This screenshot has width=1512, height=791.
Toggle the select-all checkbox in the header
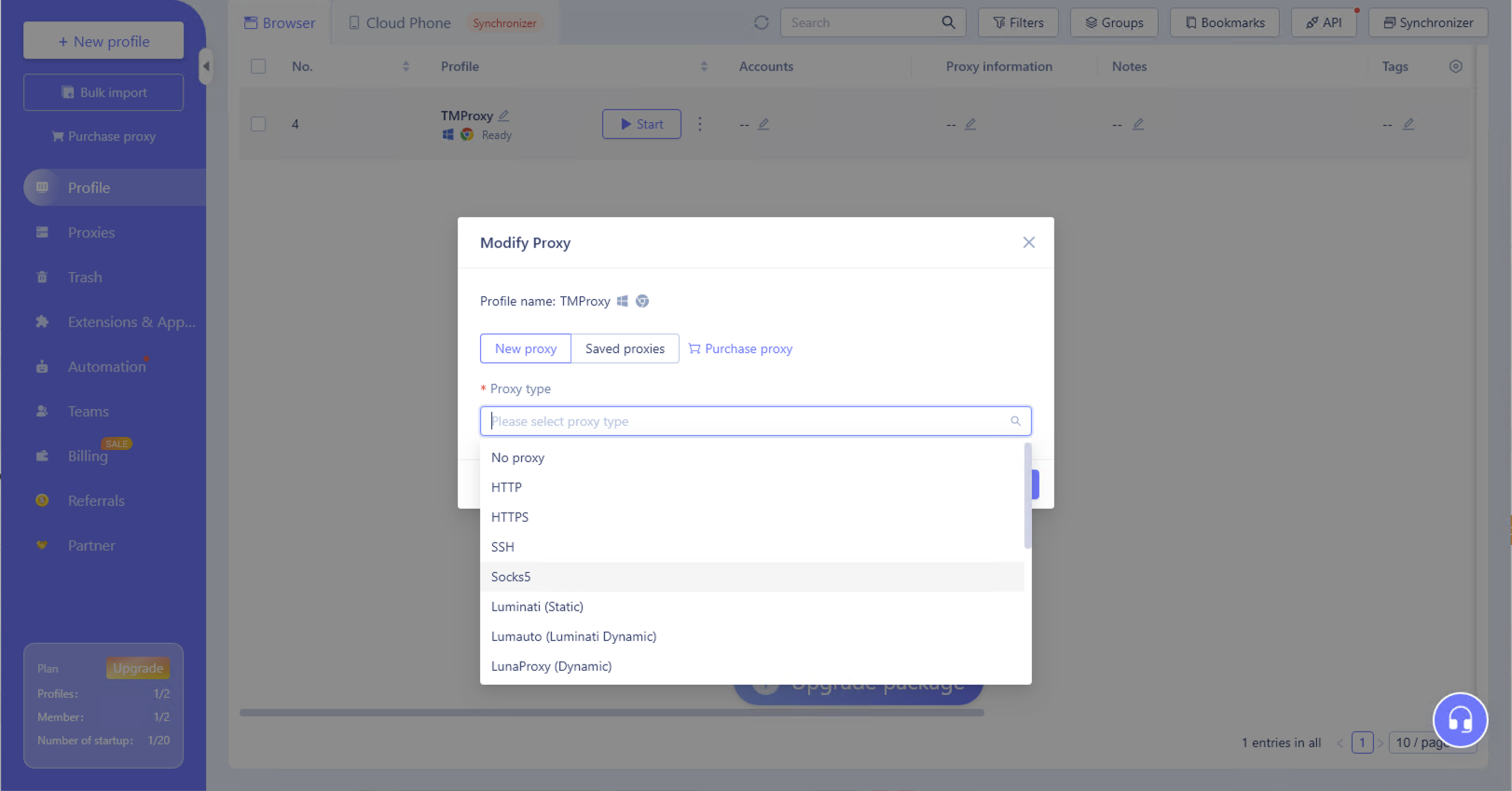[258, 66]
